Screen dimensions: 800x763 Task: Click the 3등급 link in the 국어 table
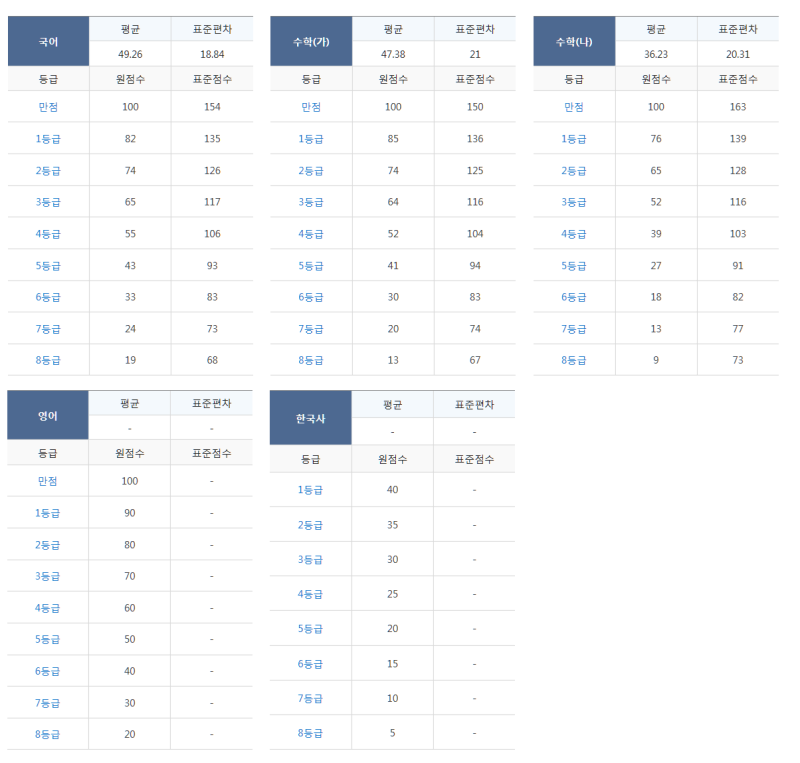48,202
